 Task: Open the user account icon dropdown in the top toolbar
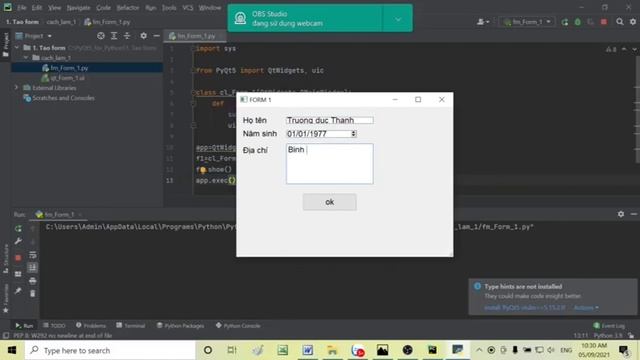[483, 22]
